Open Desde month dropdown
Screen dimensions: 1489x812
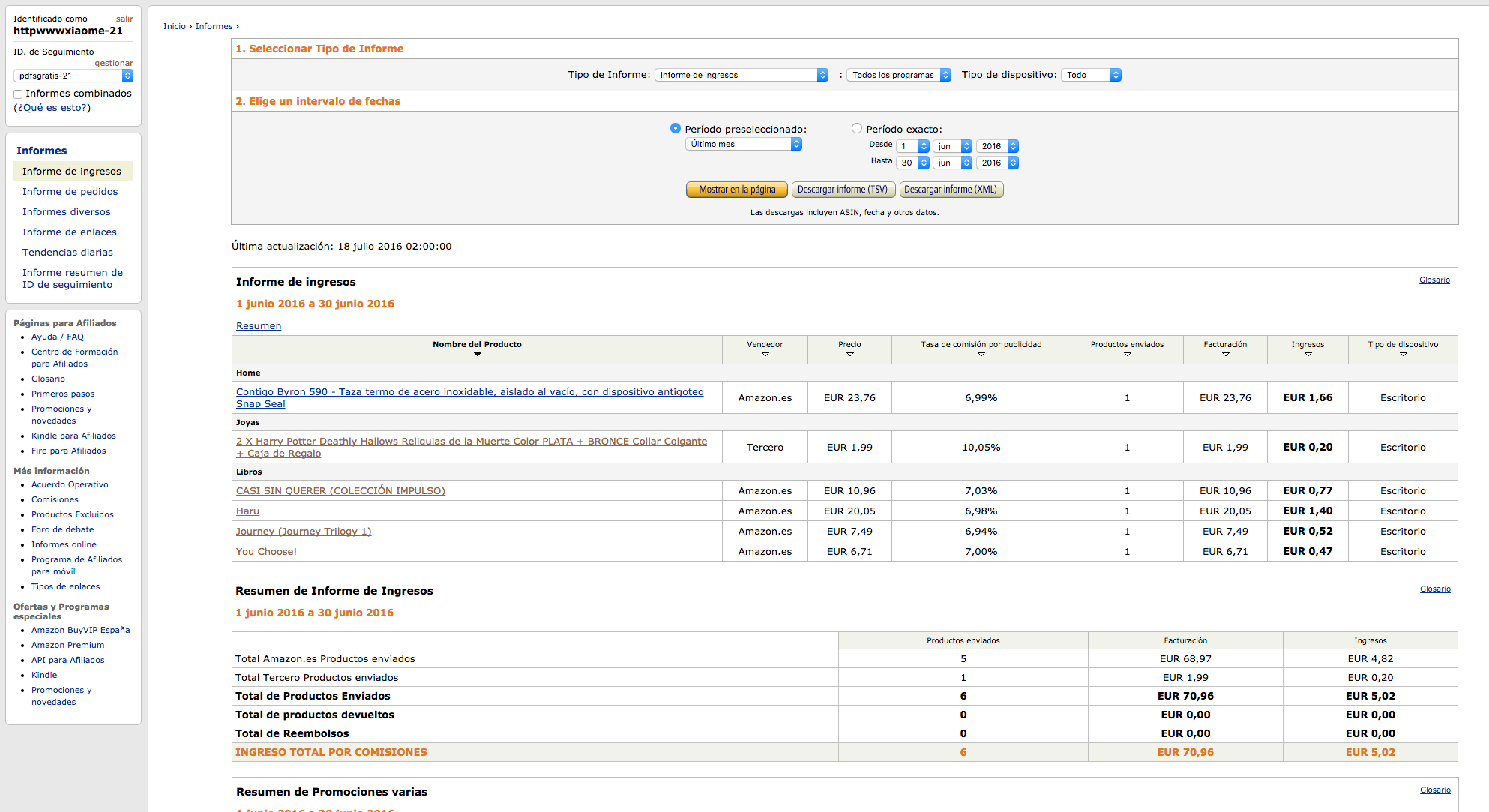[952, 146]
